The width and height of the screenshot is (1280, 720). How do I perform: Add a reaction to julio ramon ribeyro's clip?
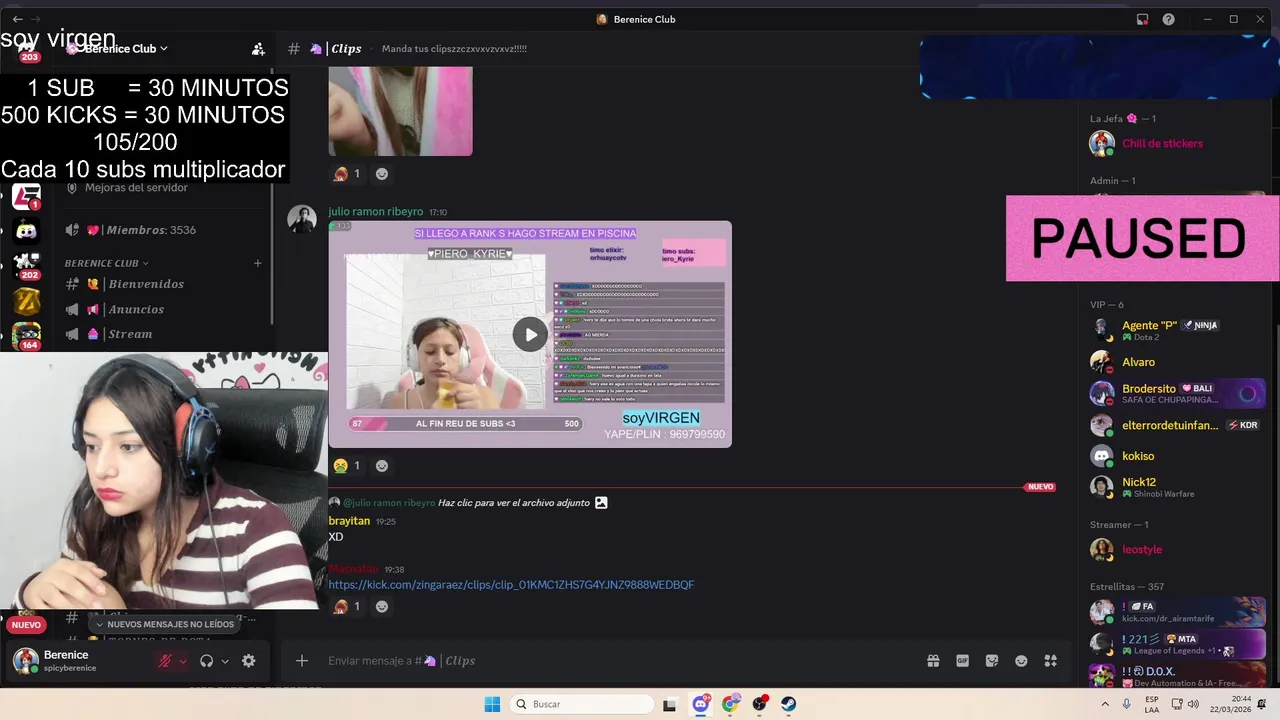pyautogui.click(x=381, y=466)
